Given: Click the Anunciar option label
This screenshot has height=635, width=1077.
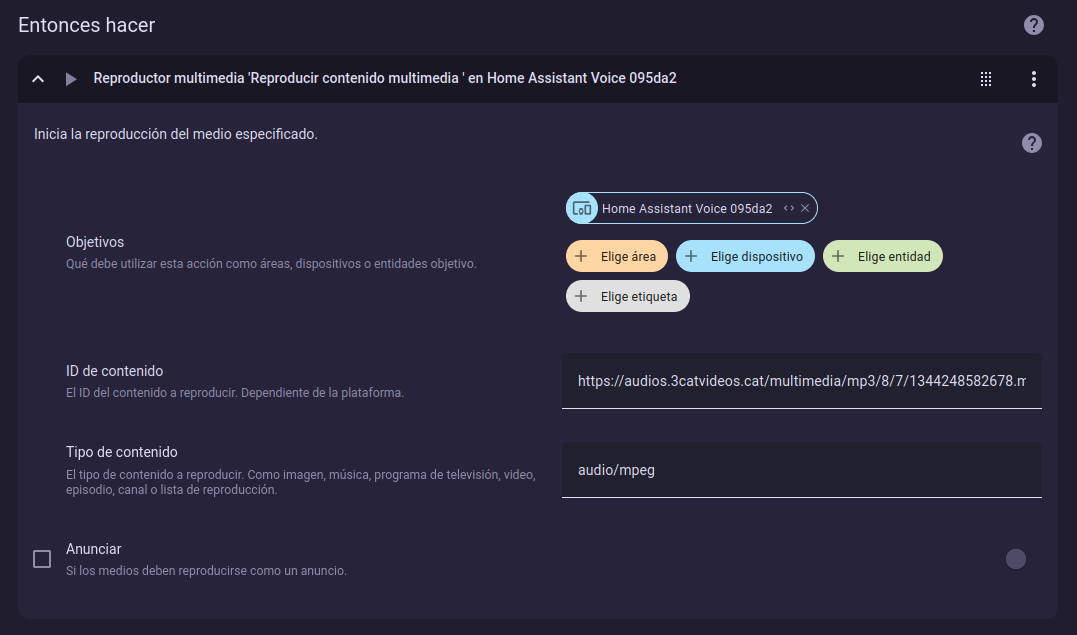Looking at the screenshot, I should 94,549.
